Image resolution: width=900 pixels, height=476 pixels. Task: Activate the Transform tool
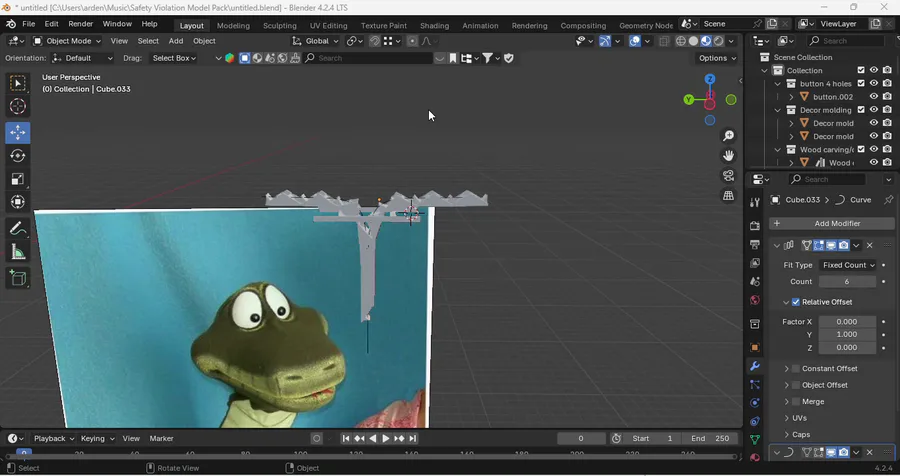18,202
